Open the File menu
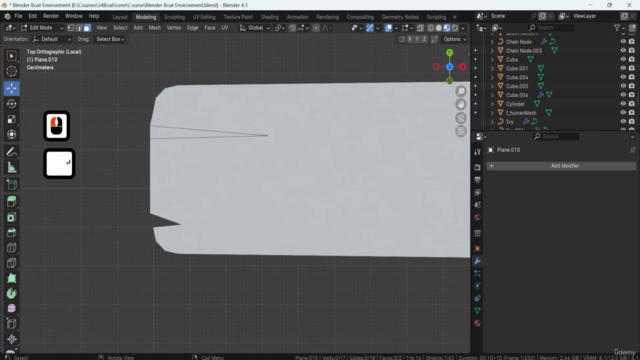640x360 pixels. click(18, 16)
